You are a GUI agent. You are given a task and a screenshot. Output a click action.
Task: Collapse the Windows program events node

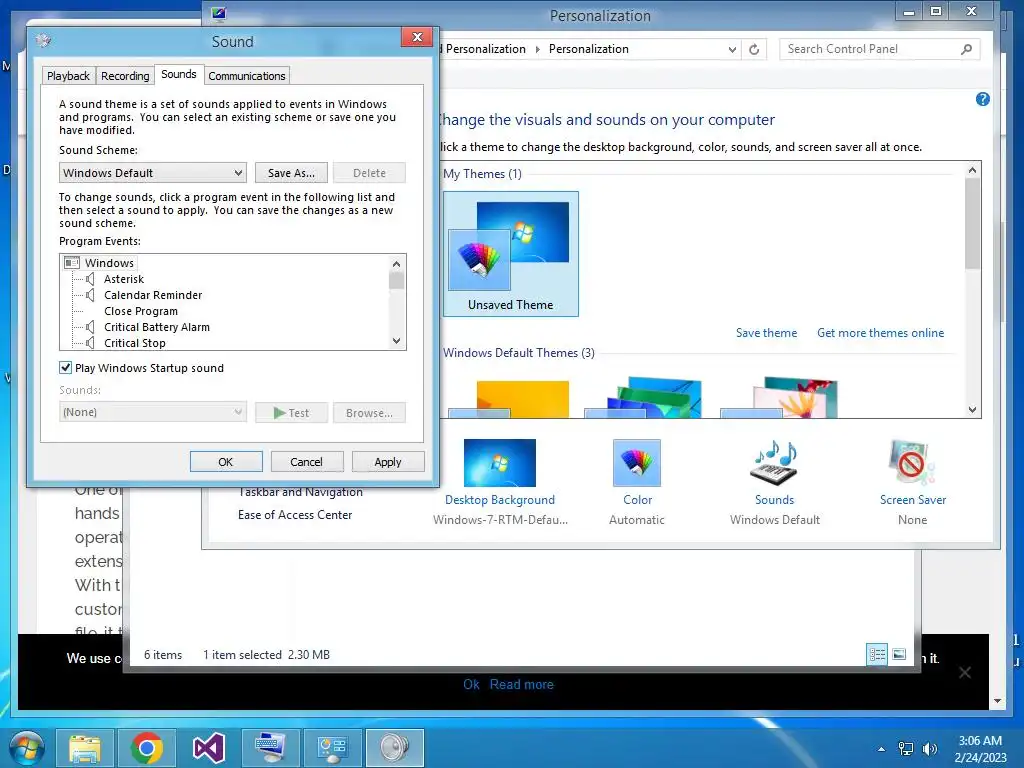click(x=72, y=263)
